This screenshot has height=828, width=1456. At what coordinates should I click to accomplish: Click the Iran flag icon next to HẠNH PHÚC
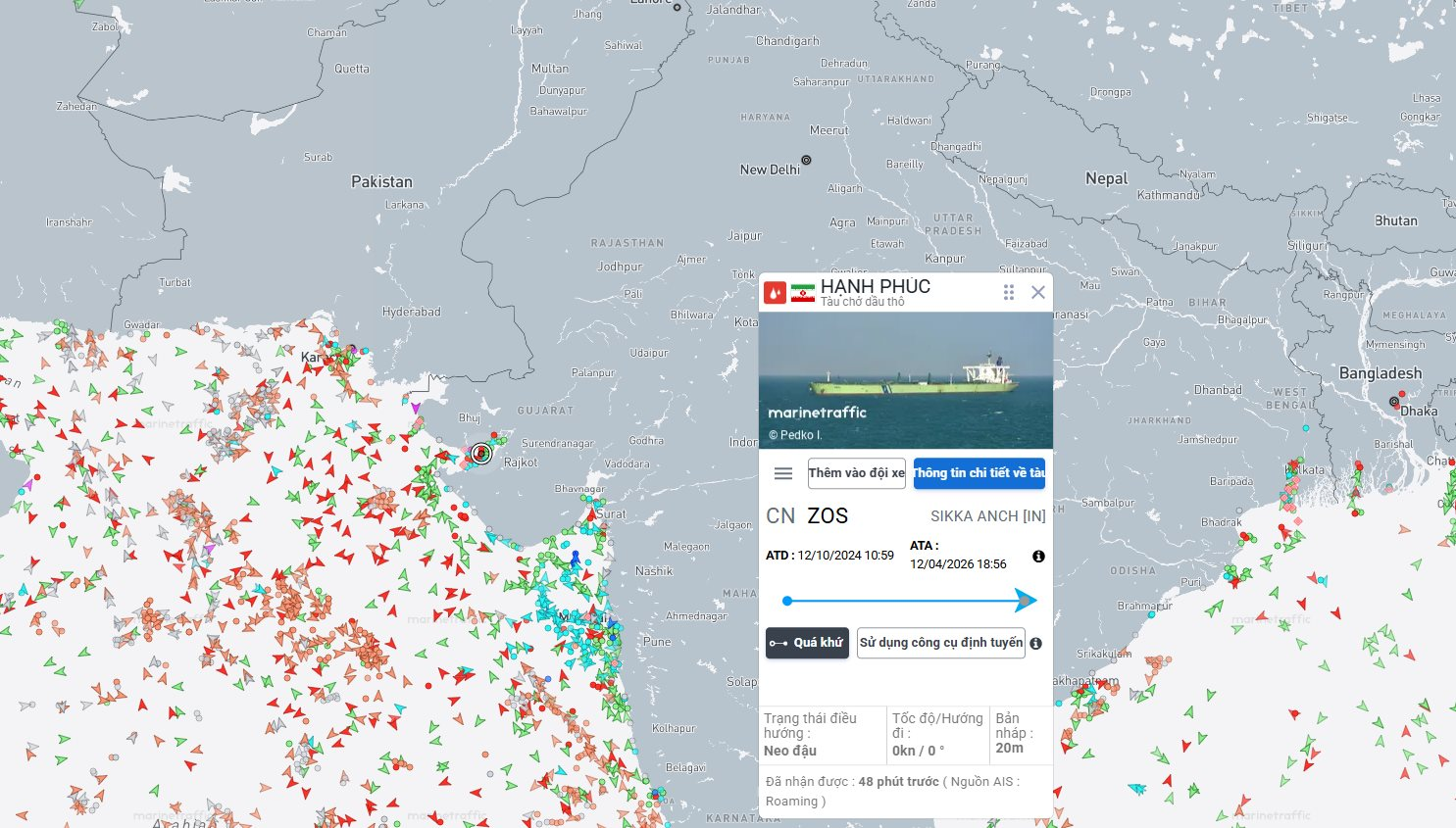(x=801, y=291)
